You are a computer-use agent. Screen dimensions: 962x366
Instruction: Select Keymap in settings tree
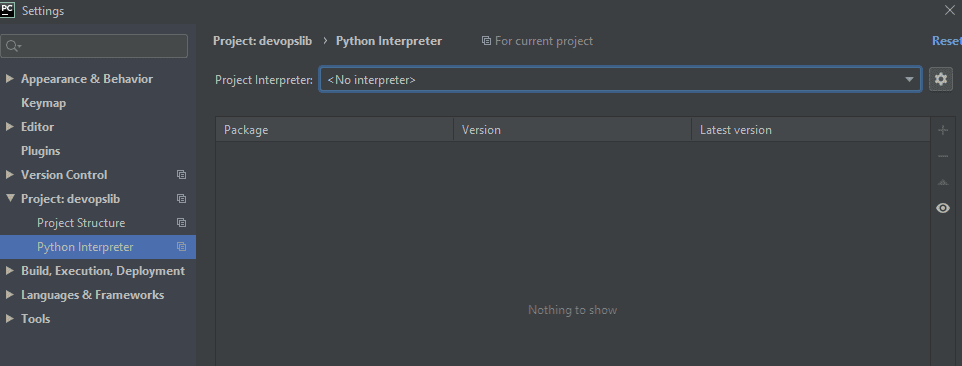44,103
